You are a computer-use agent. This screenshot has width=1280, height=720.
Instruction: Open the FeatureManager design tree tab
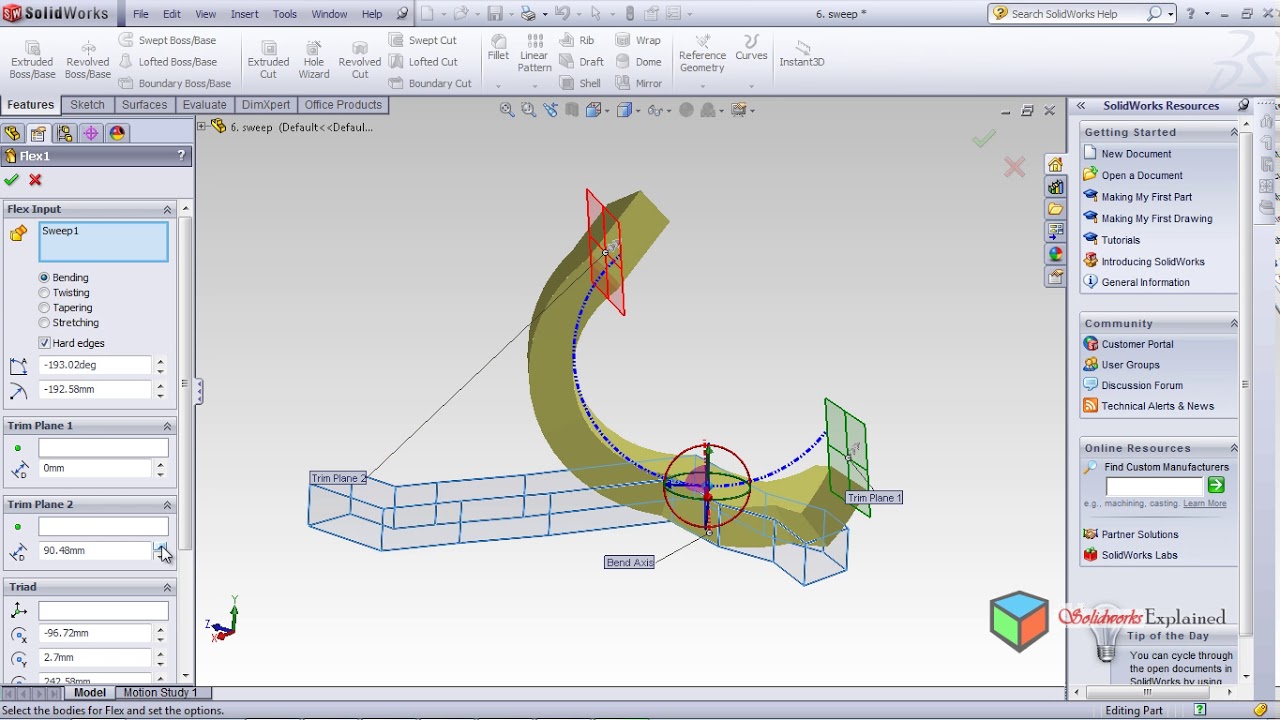tap(12, 133)
